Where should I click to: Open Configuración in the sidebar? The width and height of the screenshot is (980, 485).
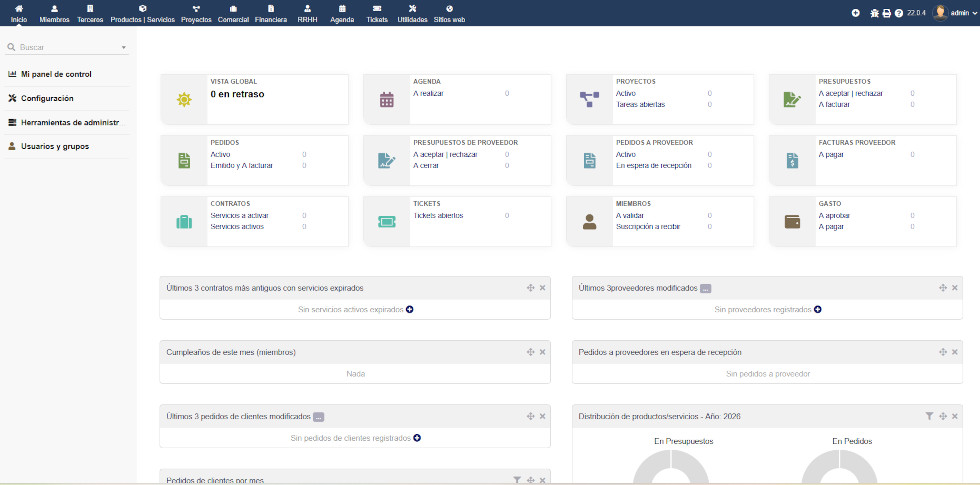pos(46,98)
